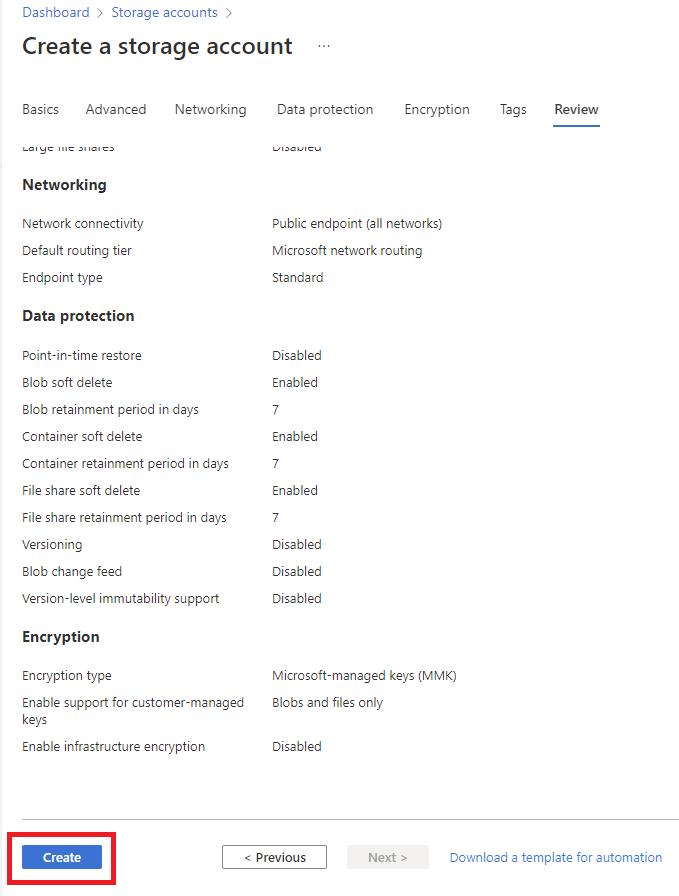Download a template for automation
Screen dimensions: 679x896
pos(556,857)
